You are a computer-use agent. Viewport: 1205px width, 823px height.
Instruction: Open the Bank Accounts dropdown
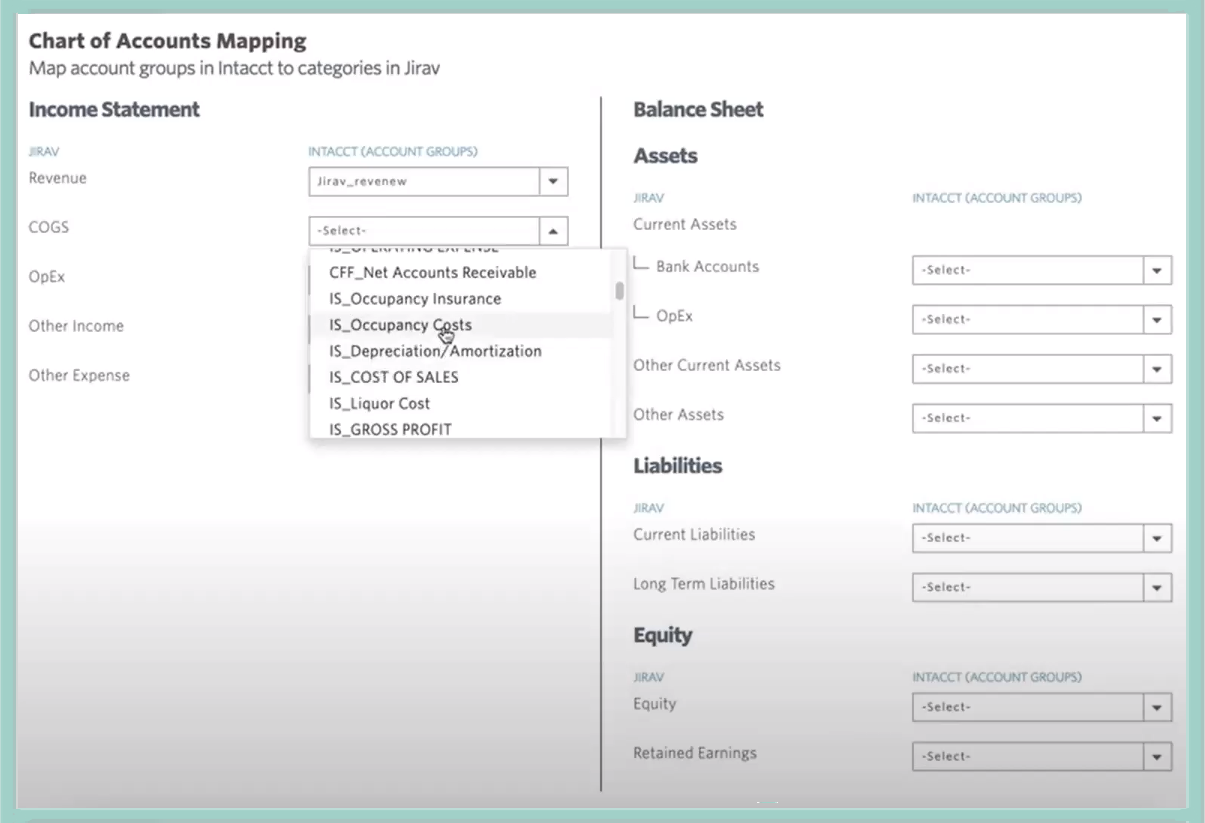(1041, 270)
